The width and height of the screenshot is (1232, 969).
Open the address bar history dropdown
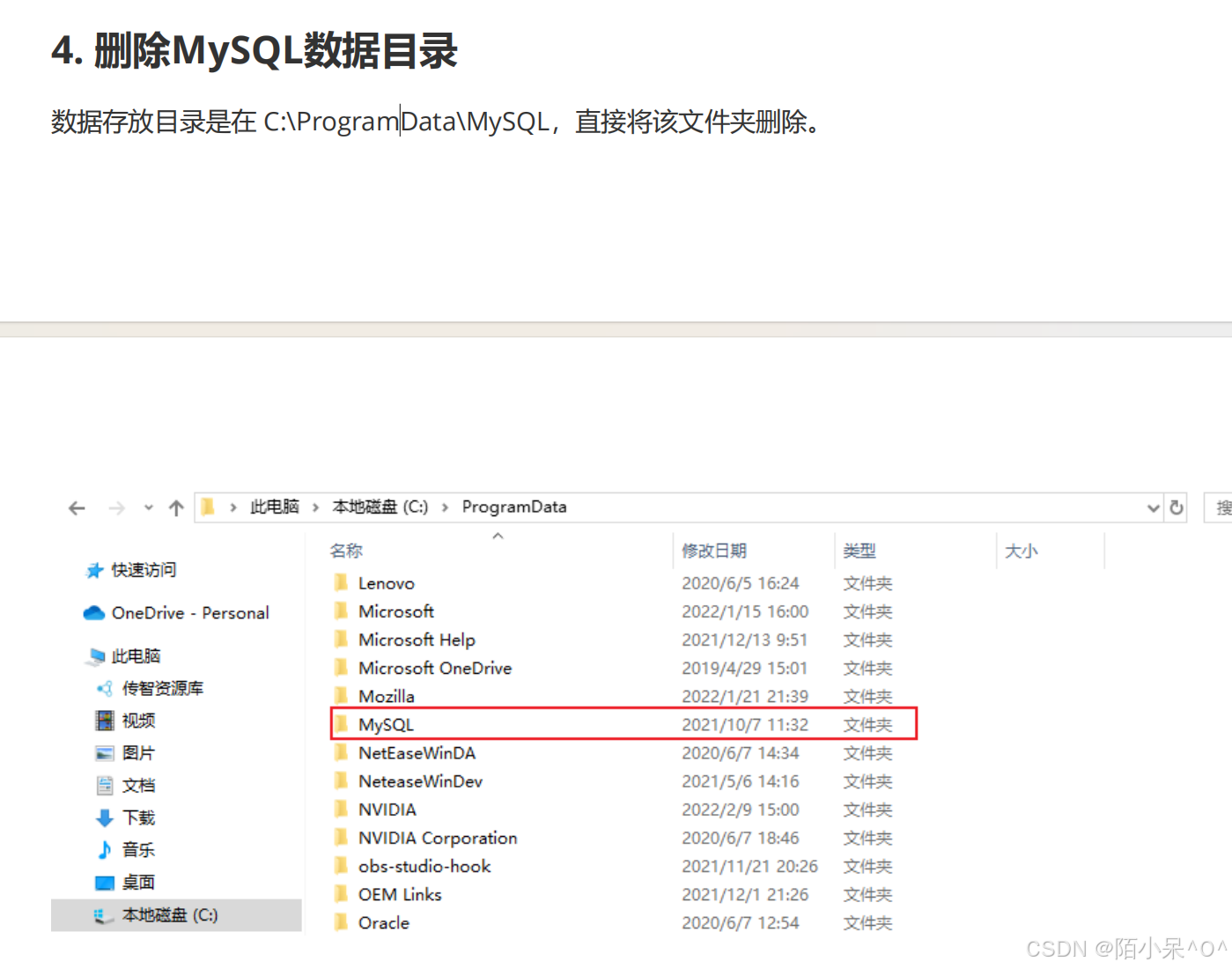tap(1153, 508)
